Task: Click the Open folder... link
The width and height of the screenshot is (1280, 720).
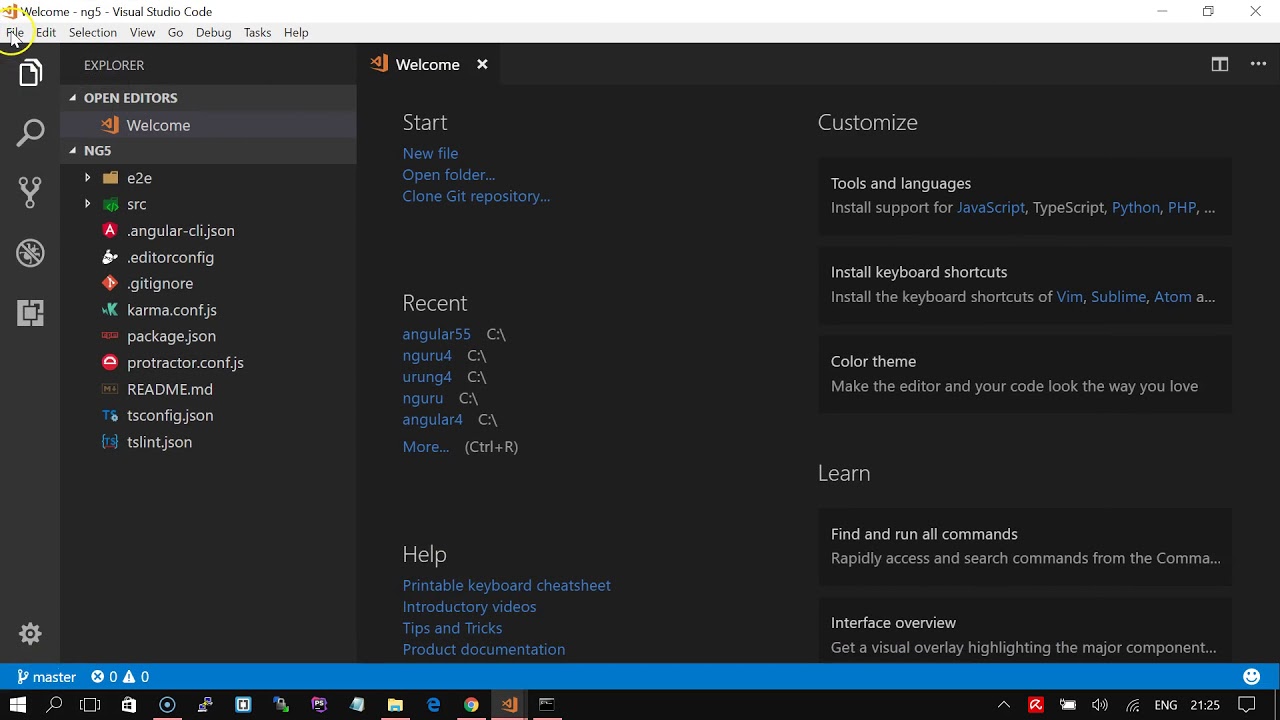Action: tap(448, 175)
